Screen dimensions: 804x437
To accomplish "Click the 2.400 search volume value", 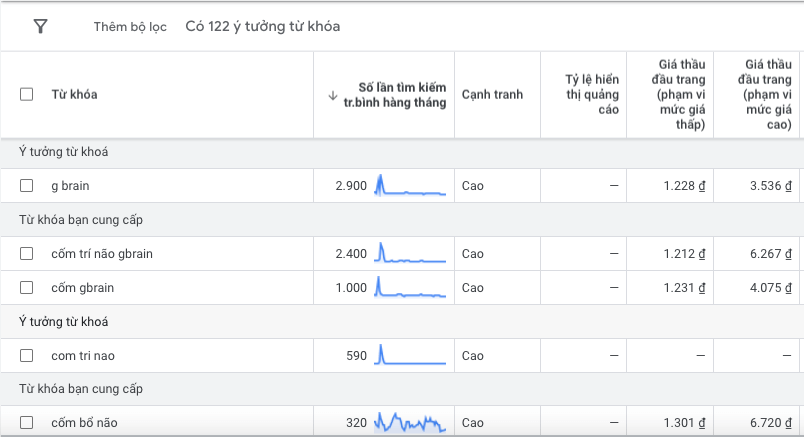I will tap(351, 254).
